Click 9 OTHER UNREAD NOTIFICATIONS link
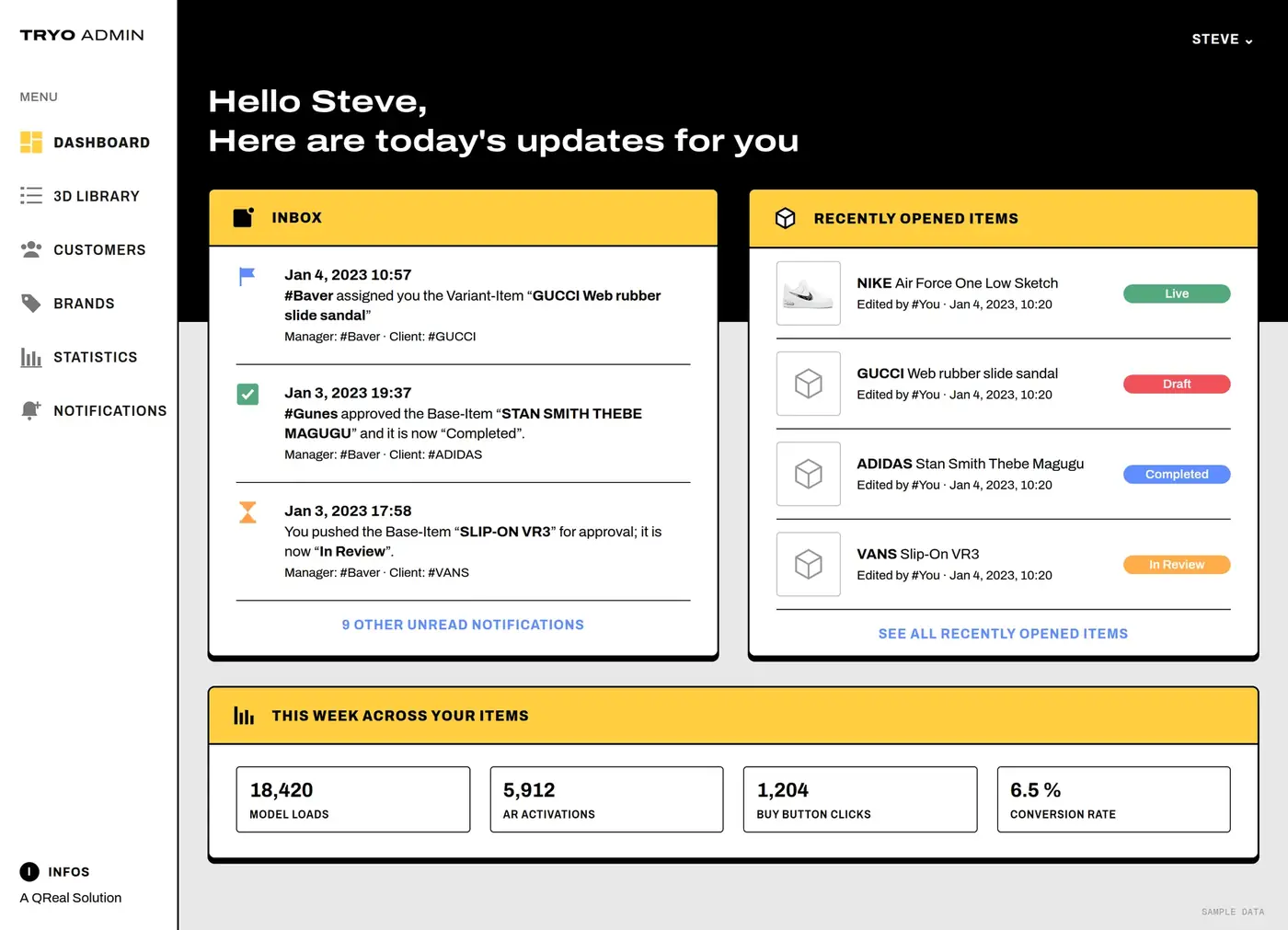 click(x=463, y=625)
